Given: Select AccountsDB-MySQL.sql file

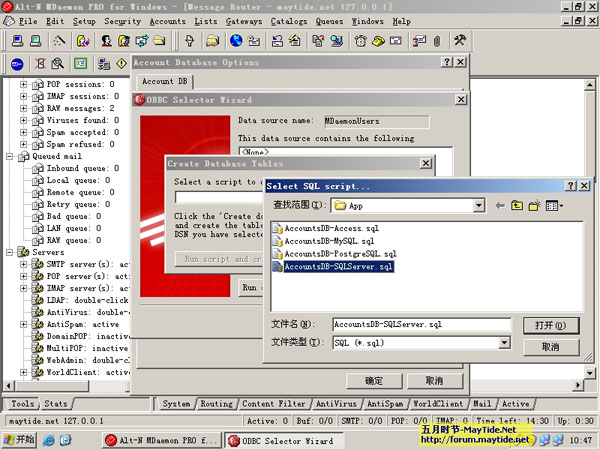Looking at the screenshot, I should point(328,241).
